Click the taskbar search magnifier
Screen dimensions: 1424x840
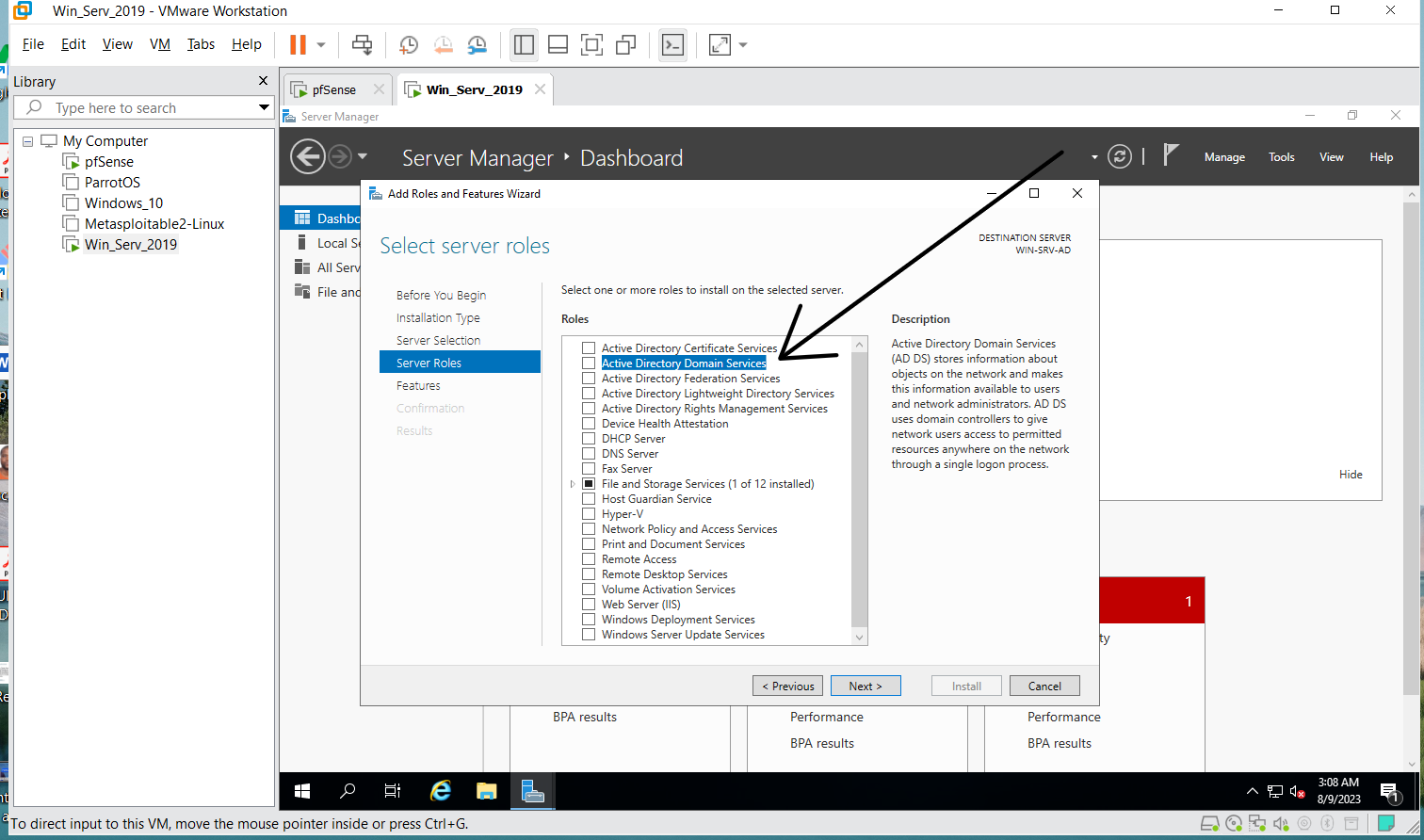point(348,791)
